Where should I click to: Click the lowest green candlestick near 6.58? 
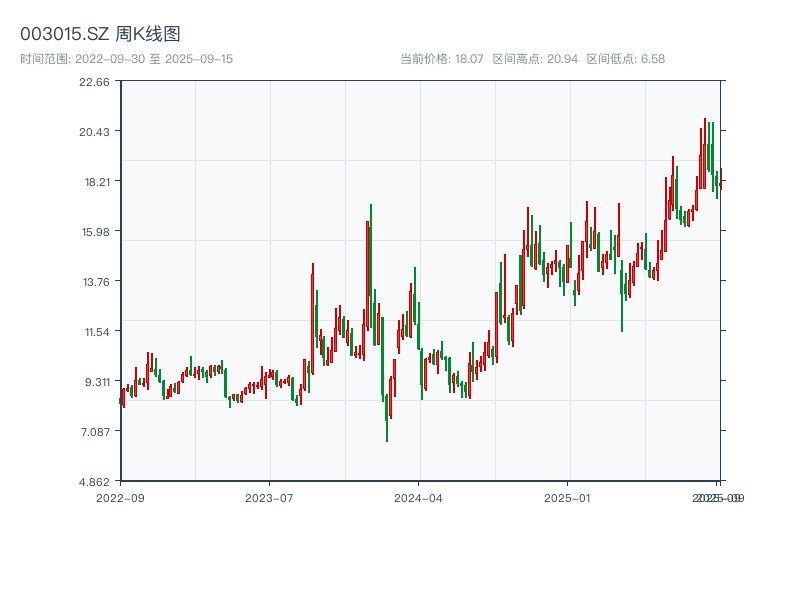click(387, 418)
